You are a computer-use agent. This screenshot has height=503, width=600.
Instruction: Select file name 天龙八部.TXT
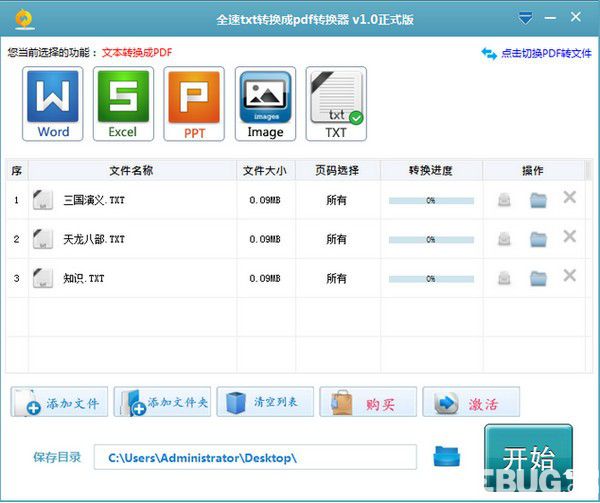pyautogui.click(x=94, y=239)
